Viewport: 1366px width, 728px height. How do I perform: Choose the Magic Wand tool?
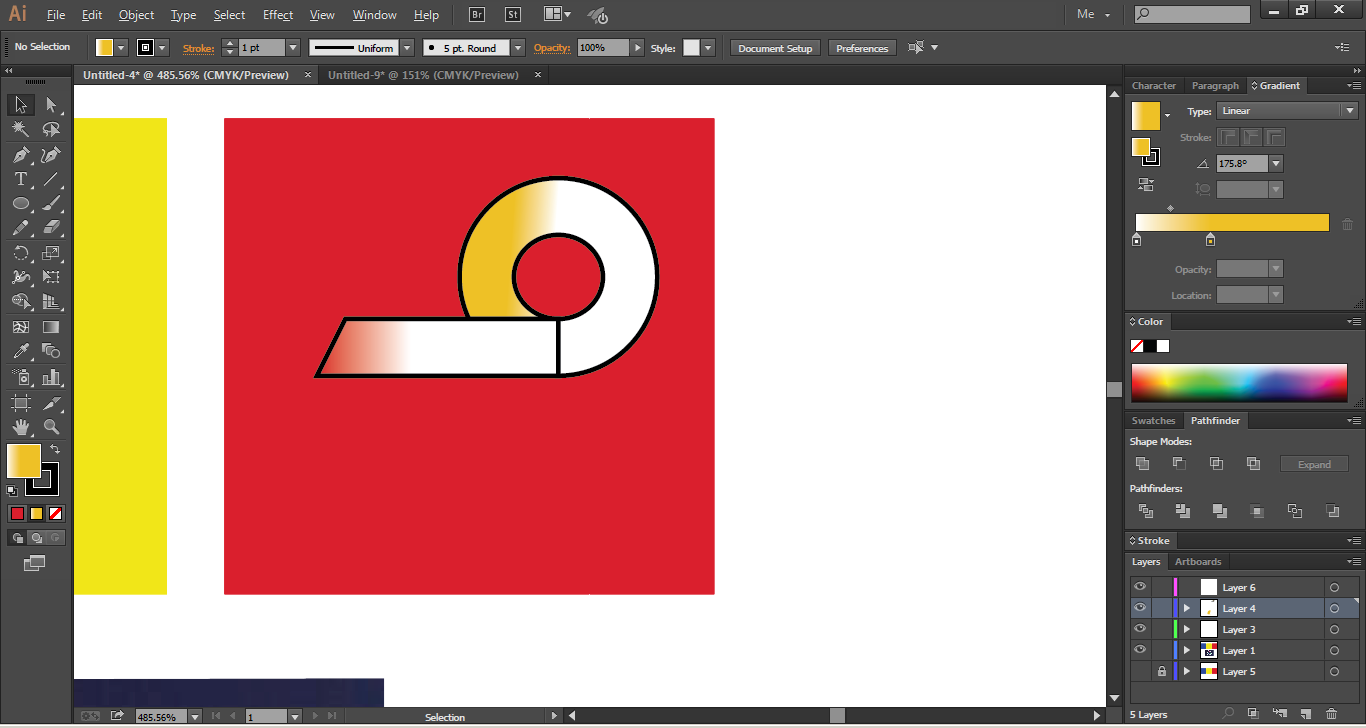pyautogui.click(x=21, y=130)
